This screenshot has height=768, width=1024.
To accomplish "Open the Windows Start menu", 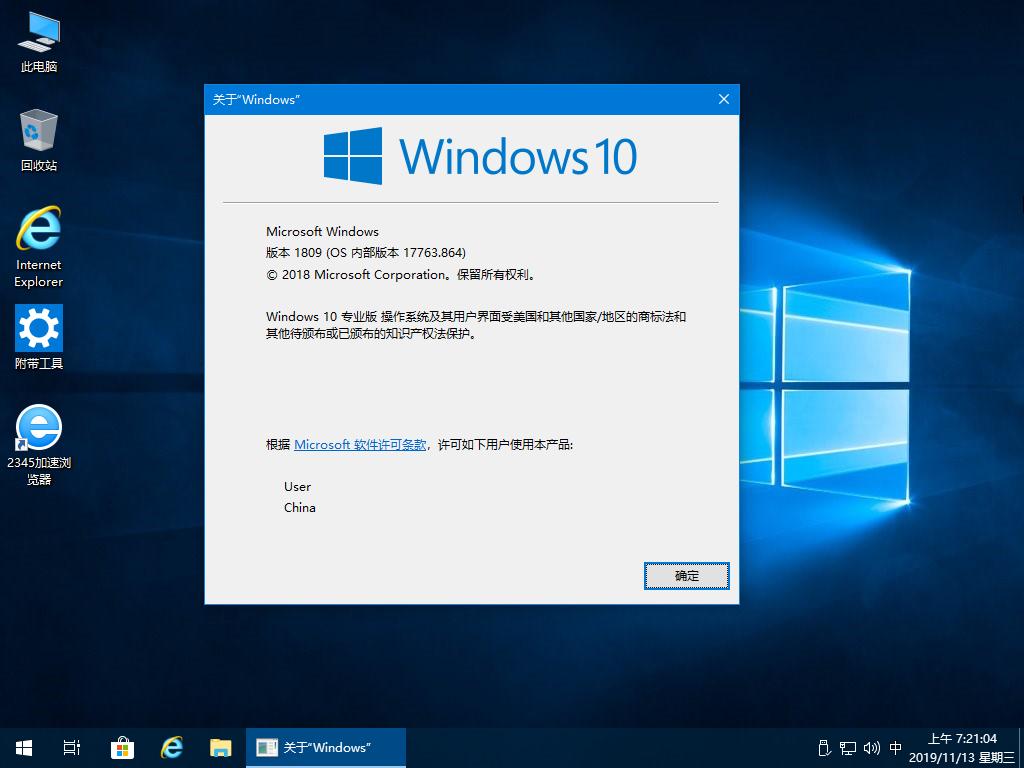I will [24, 748].
